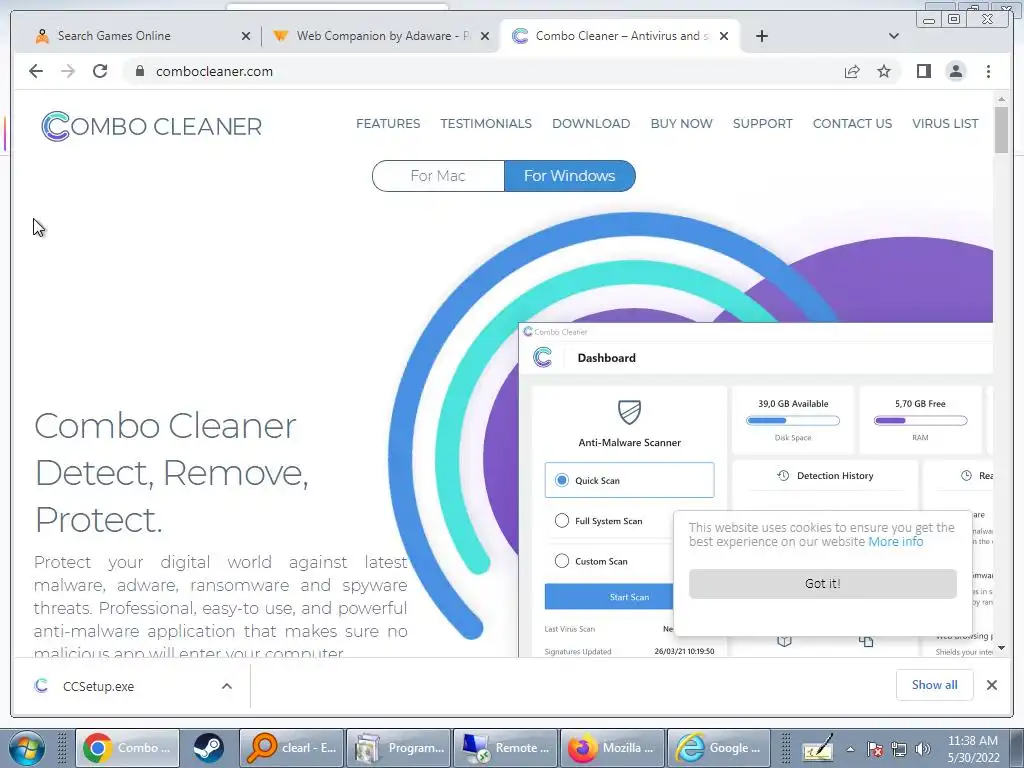
Task: Click the Disk Space progress bar
Action: pyautogui.click(x=793, y=421)
